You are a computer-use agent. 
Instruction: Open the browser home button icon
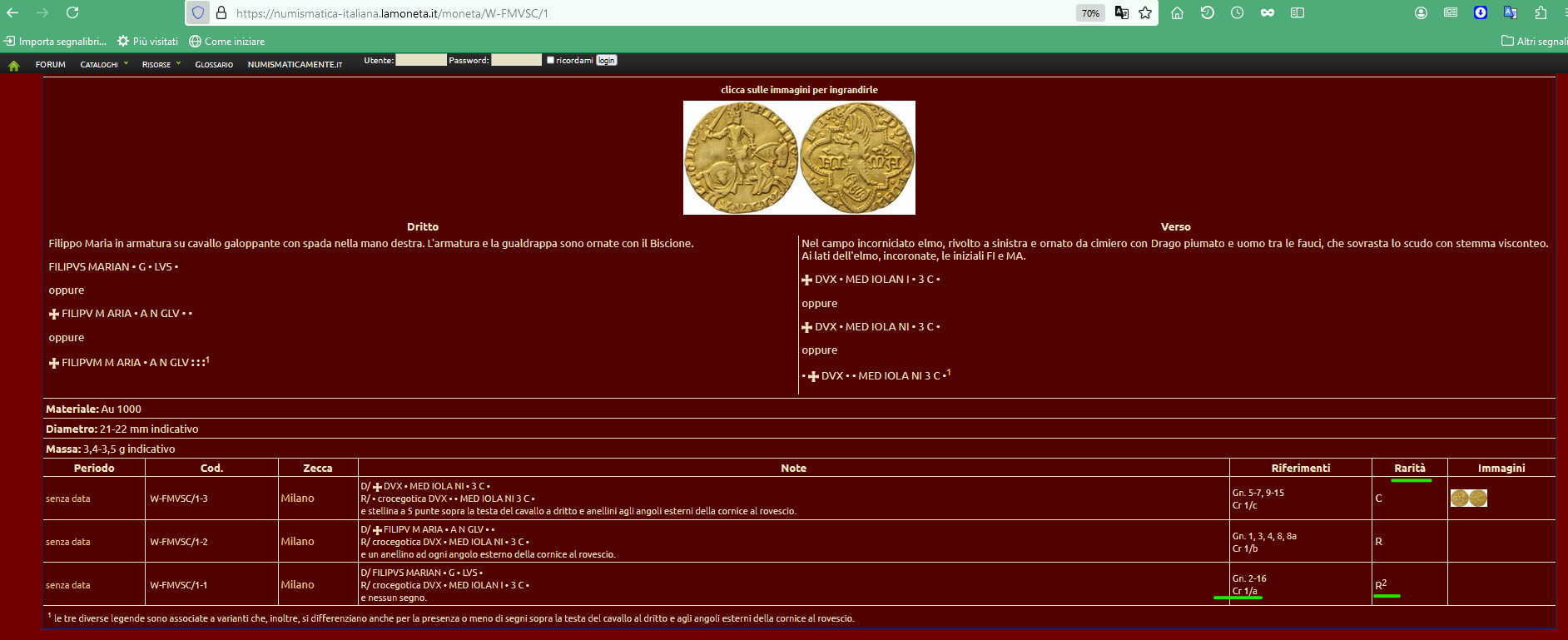tap(1177, 12)
